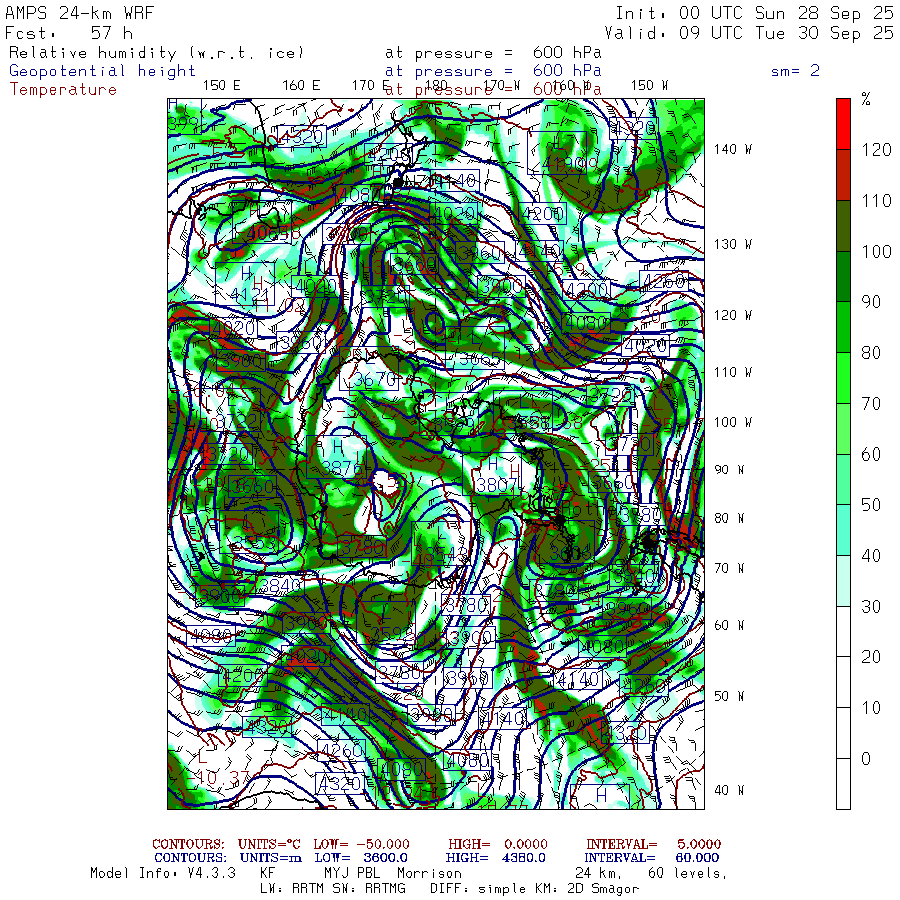Click the '160 E' longitude label
The width and height of the screenshot is (900, 900).
coord(301,86)
